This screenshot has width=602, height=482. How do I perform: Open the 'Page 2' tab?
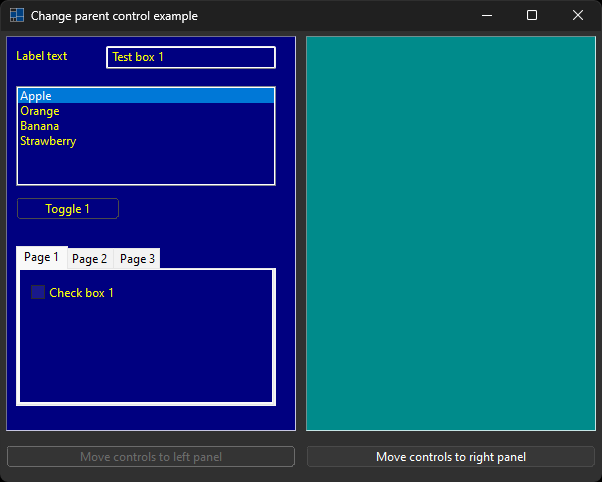(x=90, y=259)
